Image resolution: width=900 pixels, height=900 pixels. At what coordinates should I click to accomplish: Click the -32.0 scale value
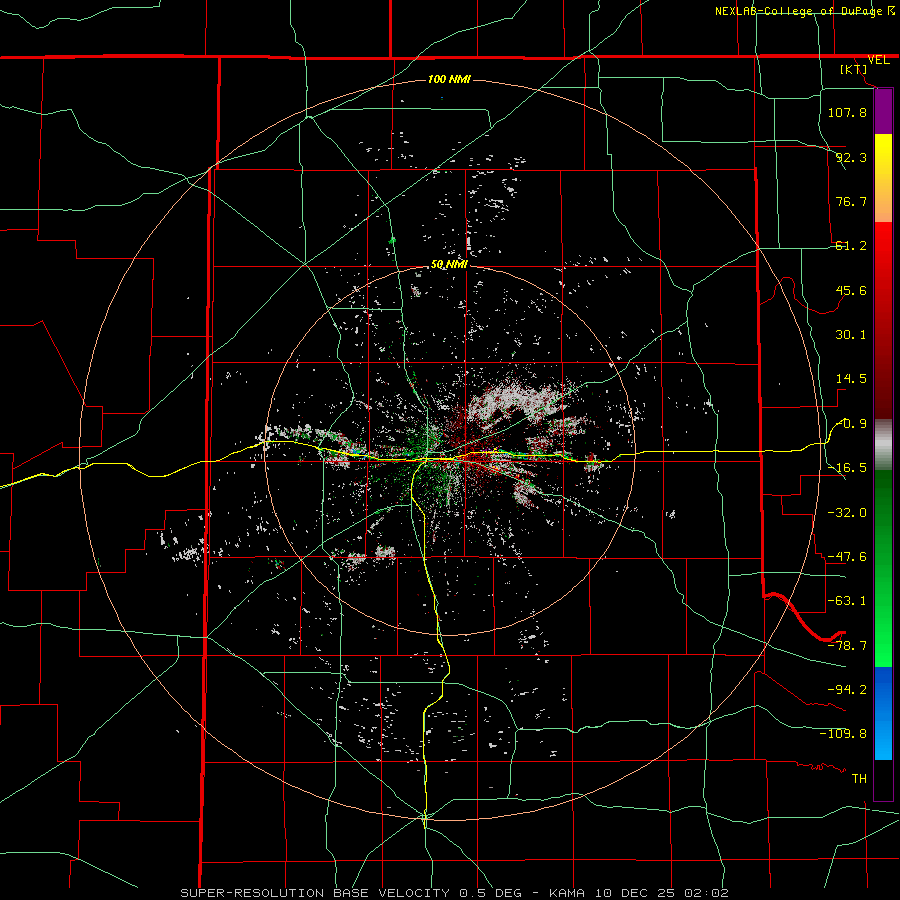coord(847,513)
